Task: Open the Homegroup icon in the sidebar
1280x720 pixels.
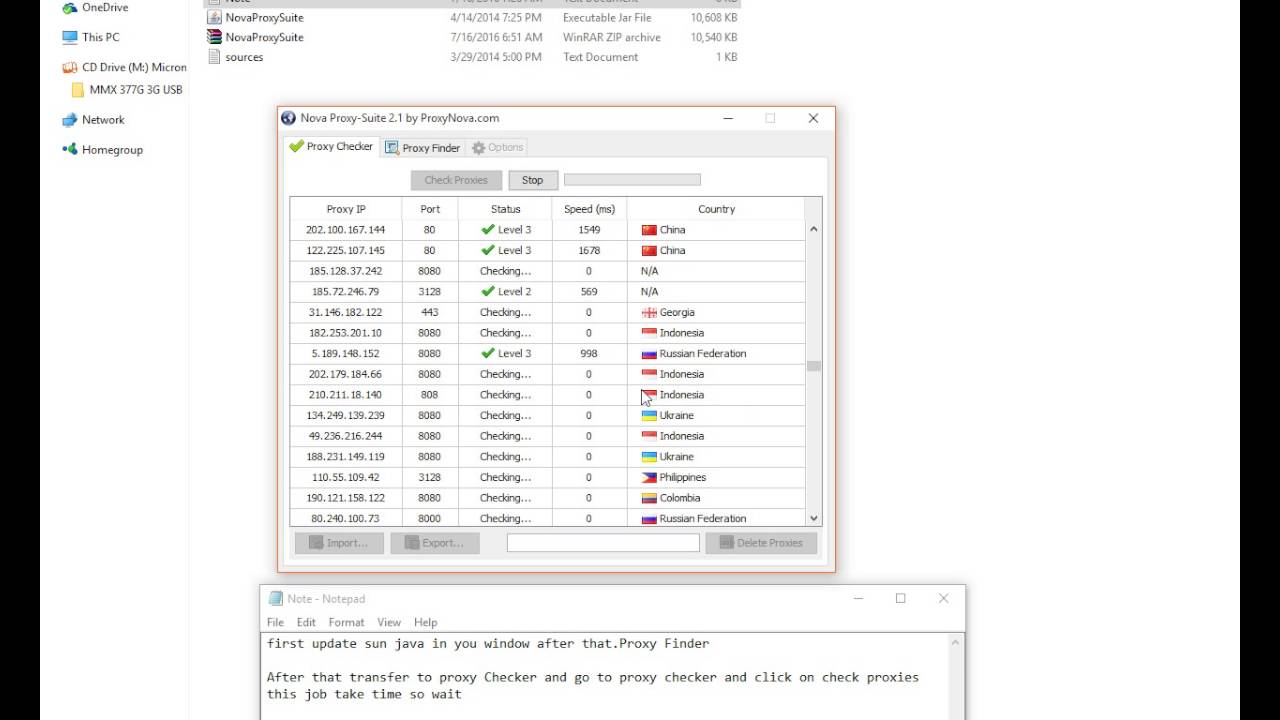Action: click(69, 149)
